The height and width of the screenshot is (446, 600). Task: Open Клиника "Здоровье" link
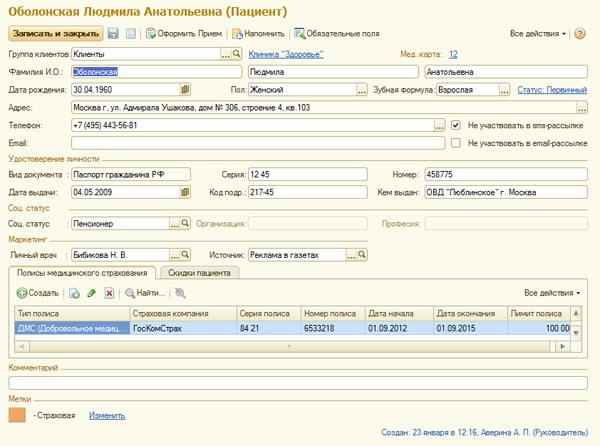point(286,54)
